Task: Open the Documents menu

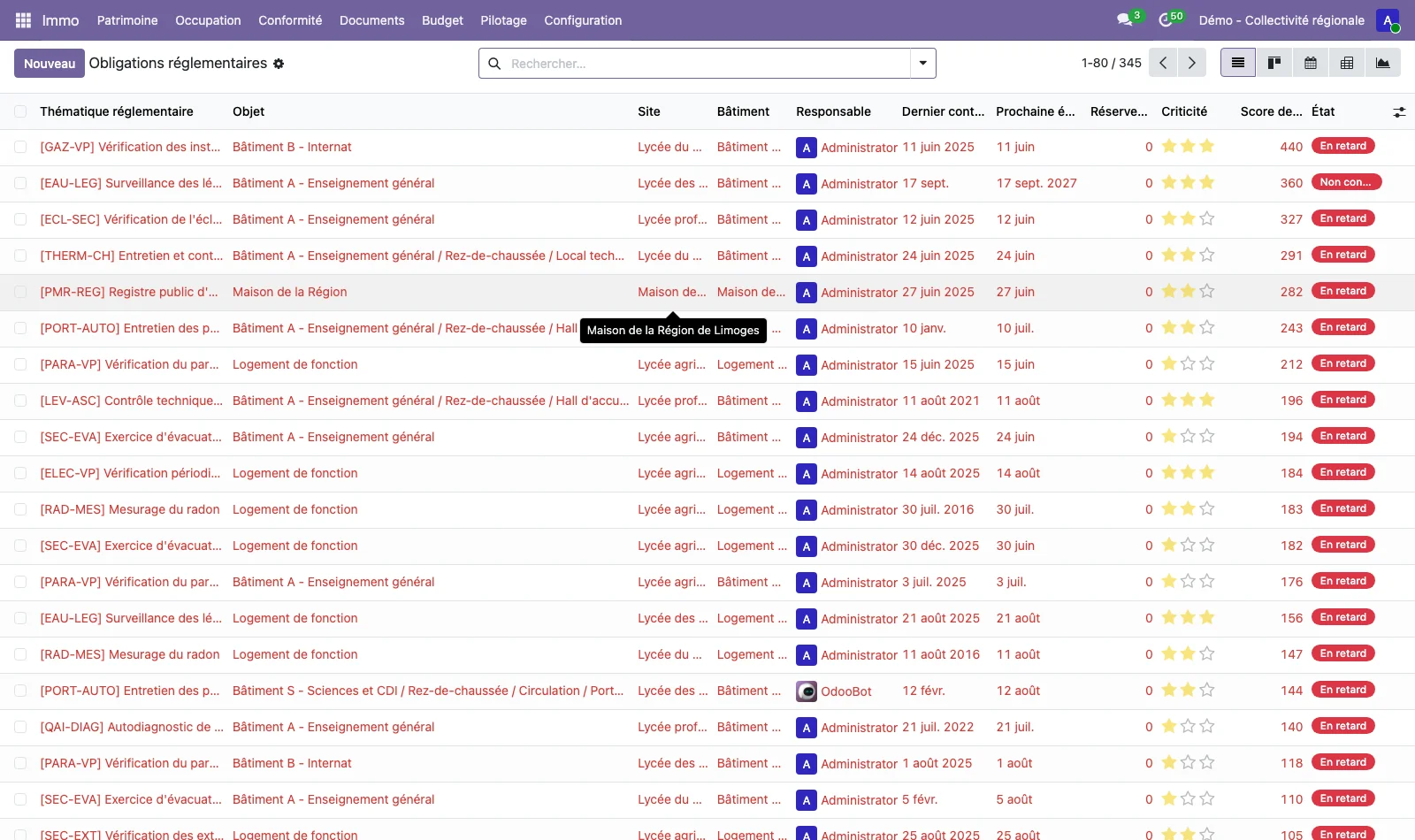Action: [371, 20]
